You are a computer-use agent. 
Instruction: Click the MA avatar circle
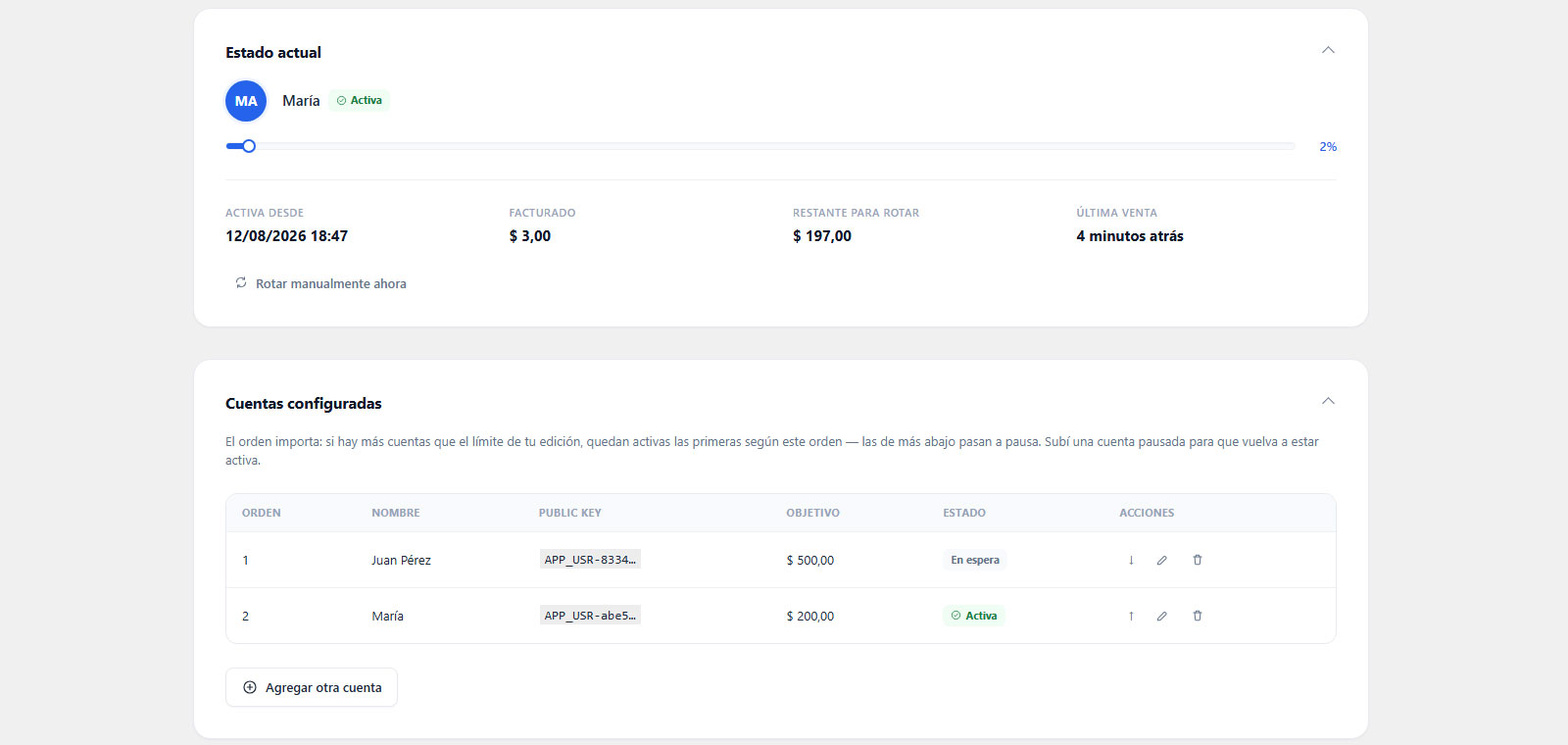(246, 101)
